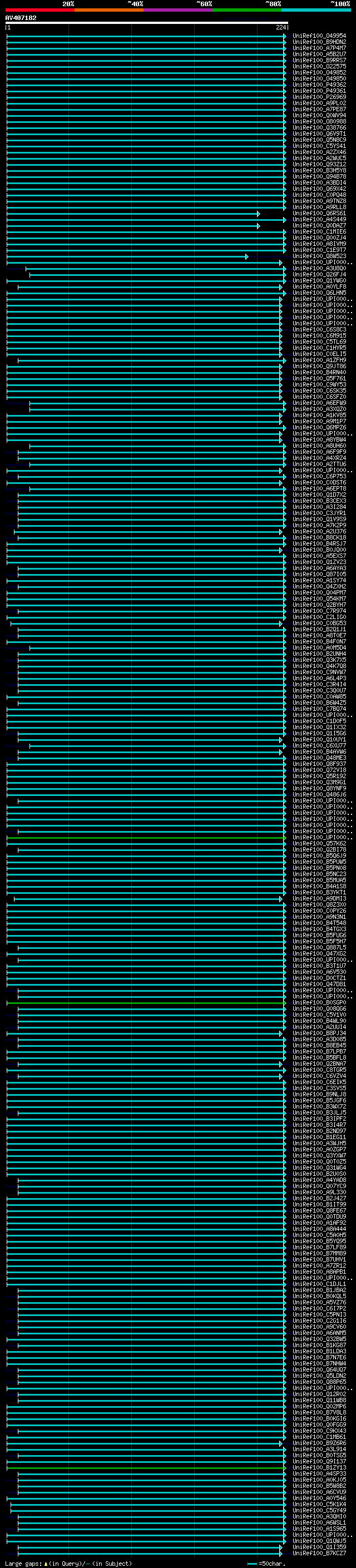Click hit UniRef100_C7R974
Screen dimensions: 356x1568
pos(319,611)
